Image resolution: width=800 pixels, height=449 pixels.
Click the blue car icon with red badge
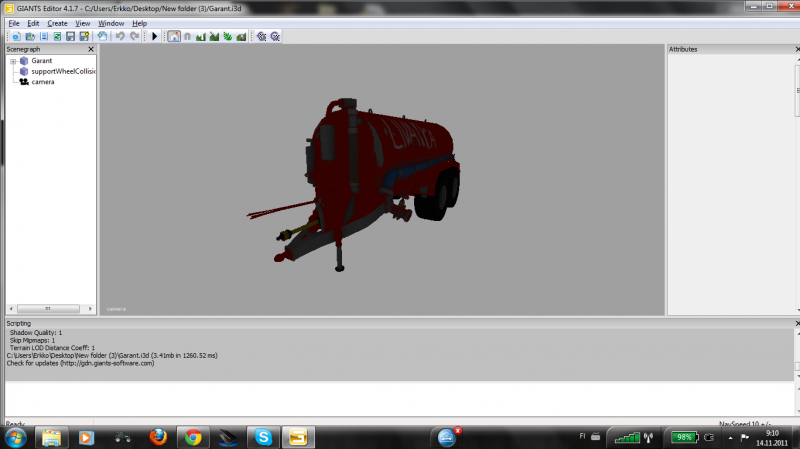click(447, 437)
